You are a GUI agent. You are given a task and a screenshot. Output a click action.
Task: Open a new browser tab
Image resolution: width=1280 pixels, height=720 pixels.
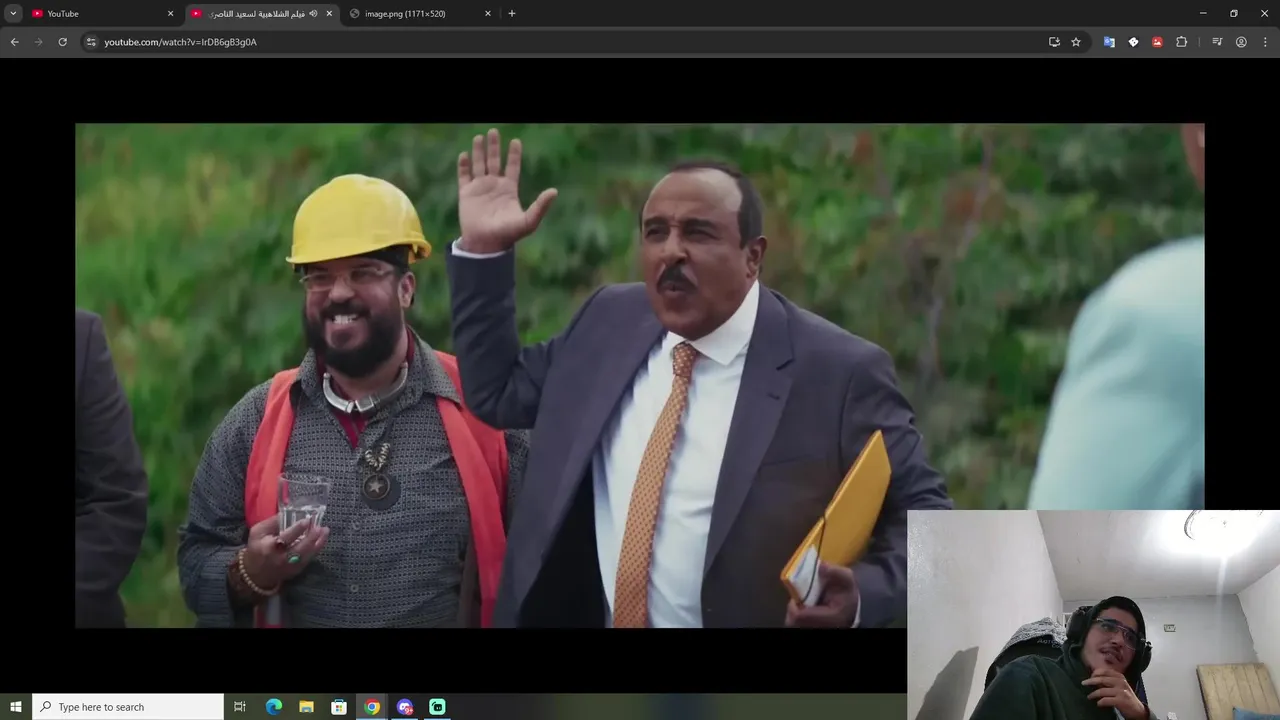pos(512,13)
